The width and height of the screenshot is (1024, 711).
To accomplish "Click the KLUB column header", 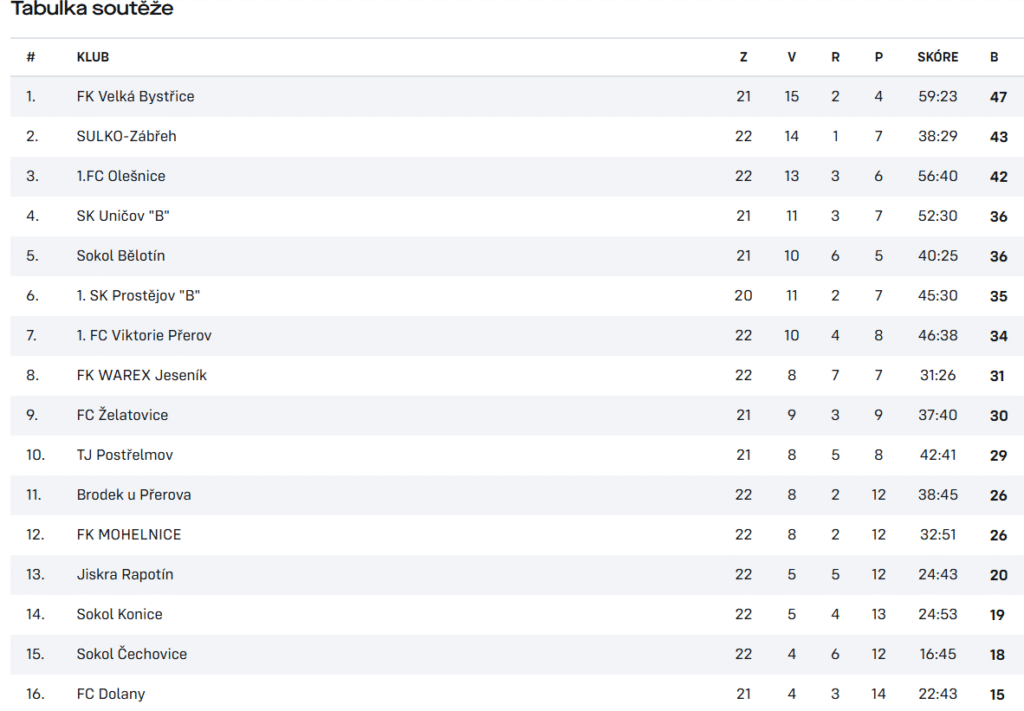I will (x=93, y=57).
